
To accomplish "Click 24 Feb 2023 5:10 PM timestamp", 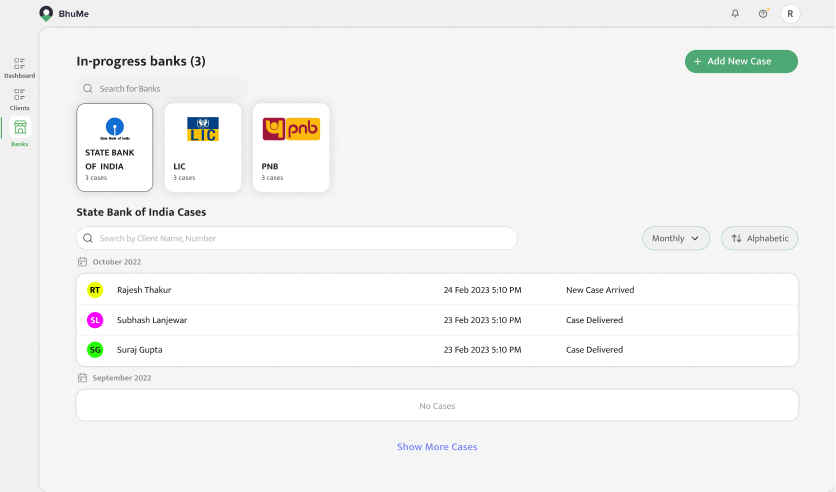I will (482, 290).
